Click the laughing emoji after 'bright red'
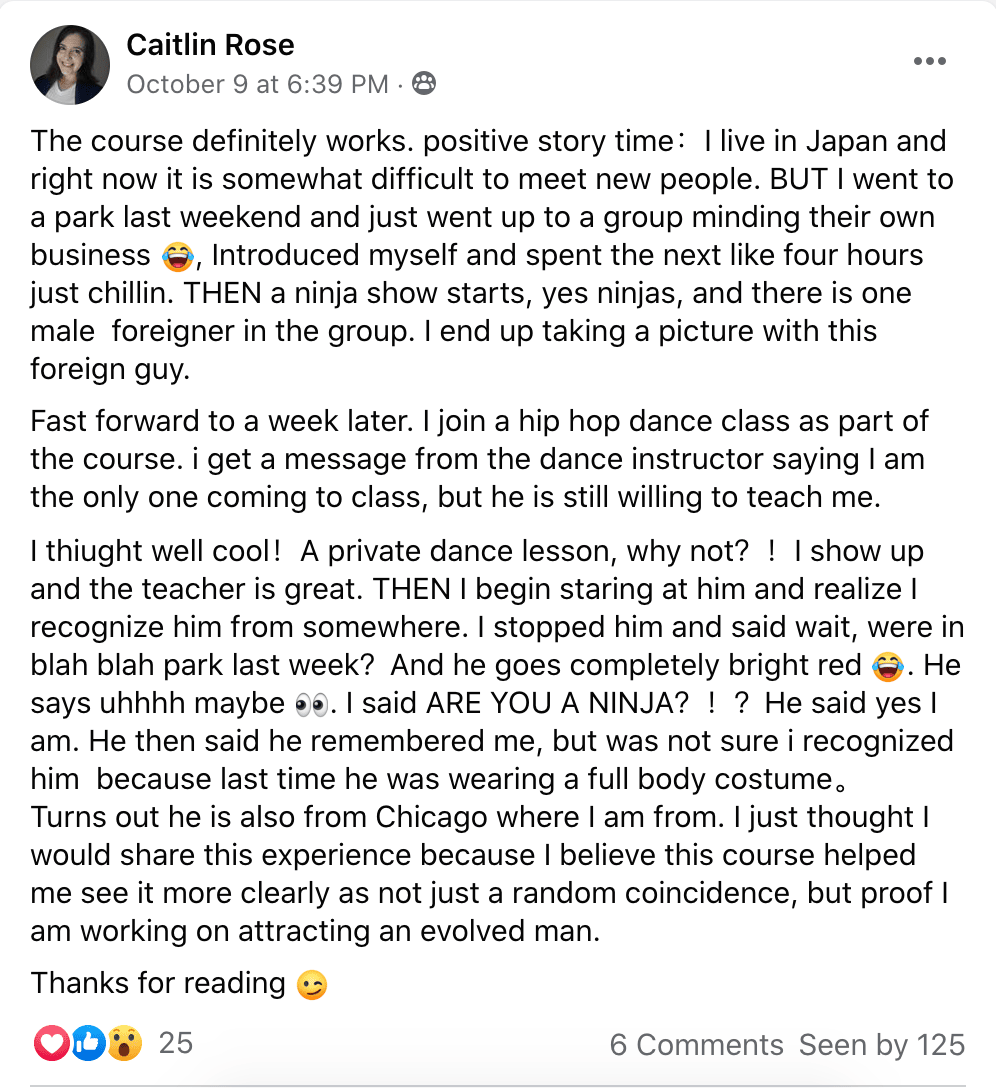This screenshot has height=1088, width=996. [885, 665]
